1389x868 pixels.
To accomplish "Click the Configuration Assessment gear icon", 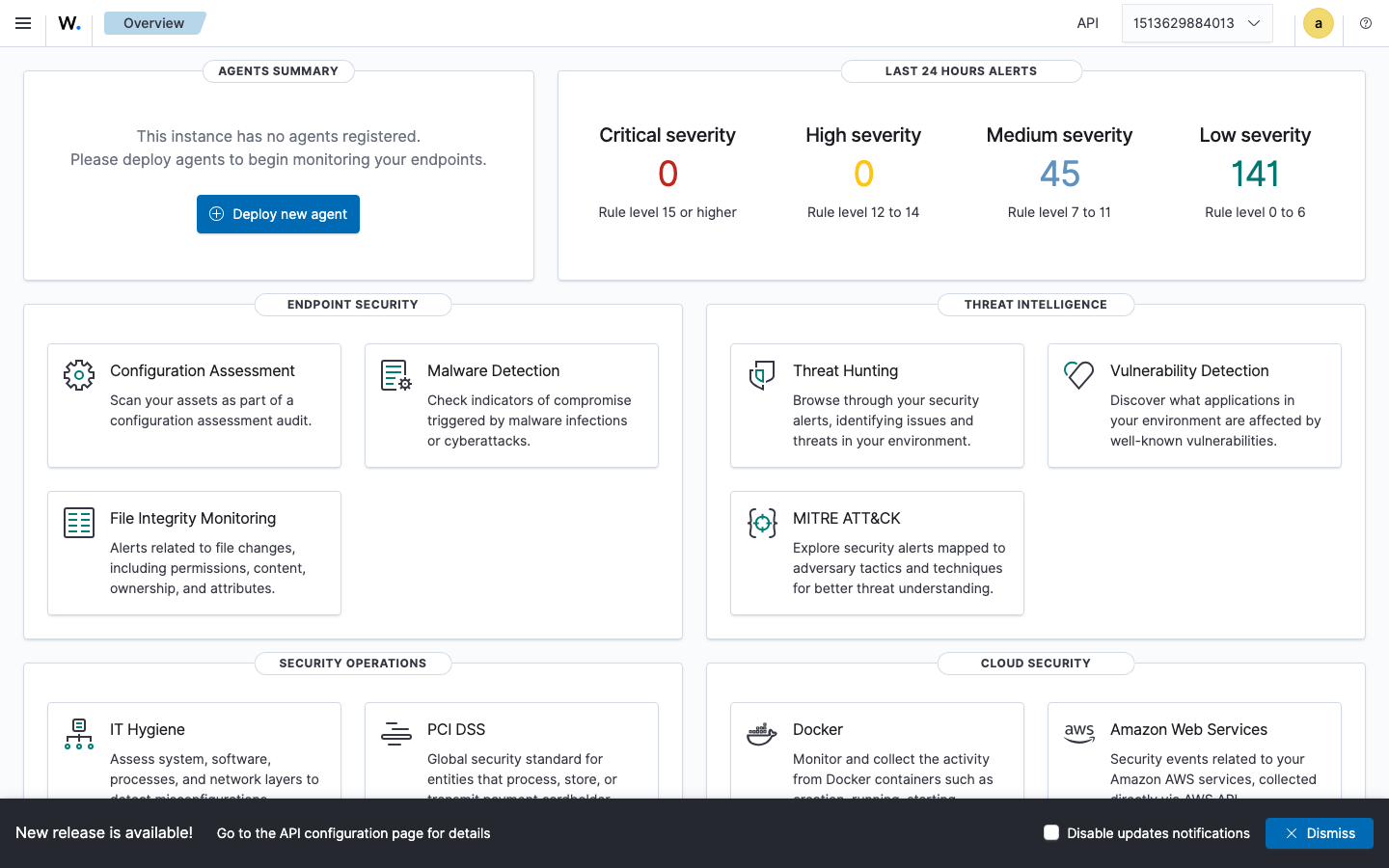I will pyautogui.click(x=79, y=375).
